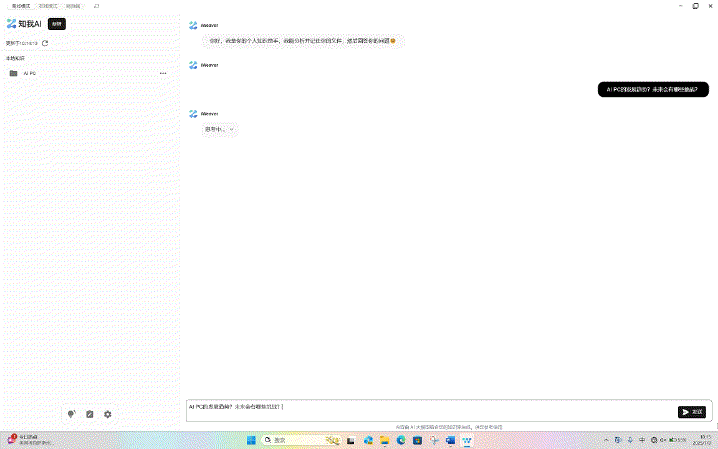Click the clipboard icon at the sidebar bottom
Screen dimensions: 718x449
coord(90,414)
